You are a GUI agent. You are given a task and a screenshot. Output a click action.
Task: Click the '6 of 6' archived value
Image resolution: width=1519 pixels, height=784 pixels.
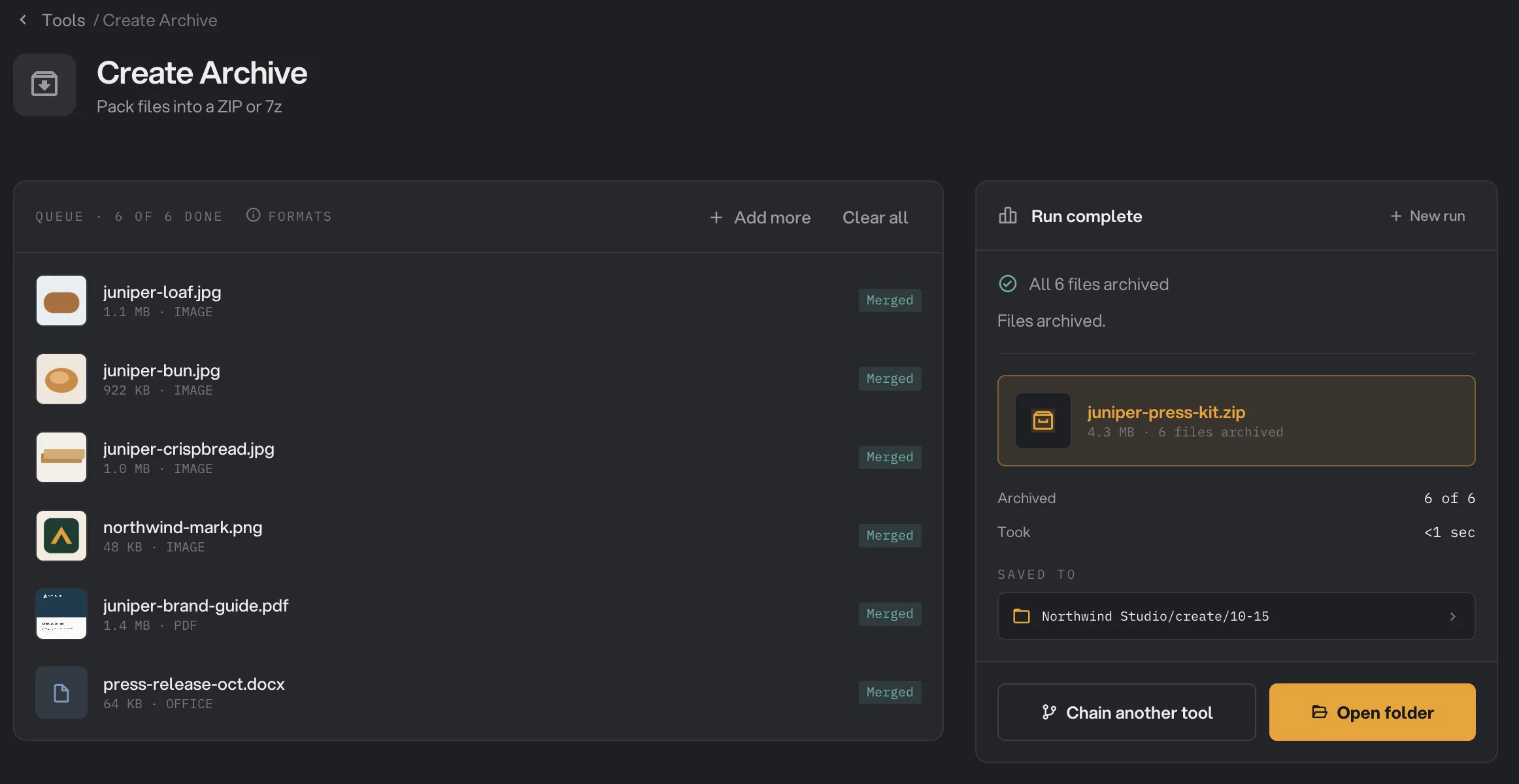coord(1449,498)
